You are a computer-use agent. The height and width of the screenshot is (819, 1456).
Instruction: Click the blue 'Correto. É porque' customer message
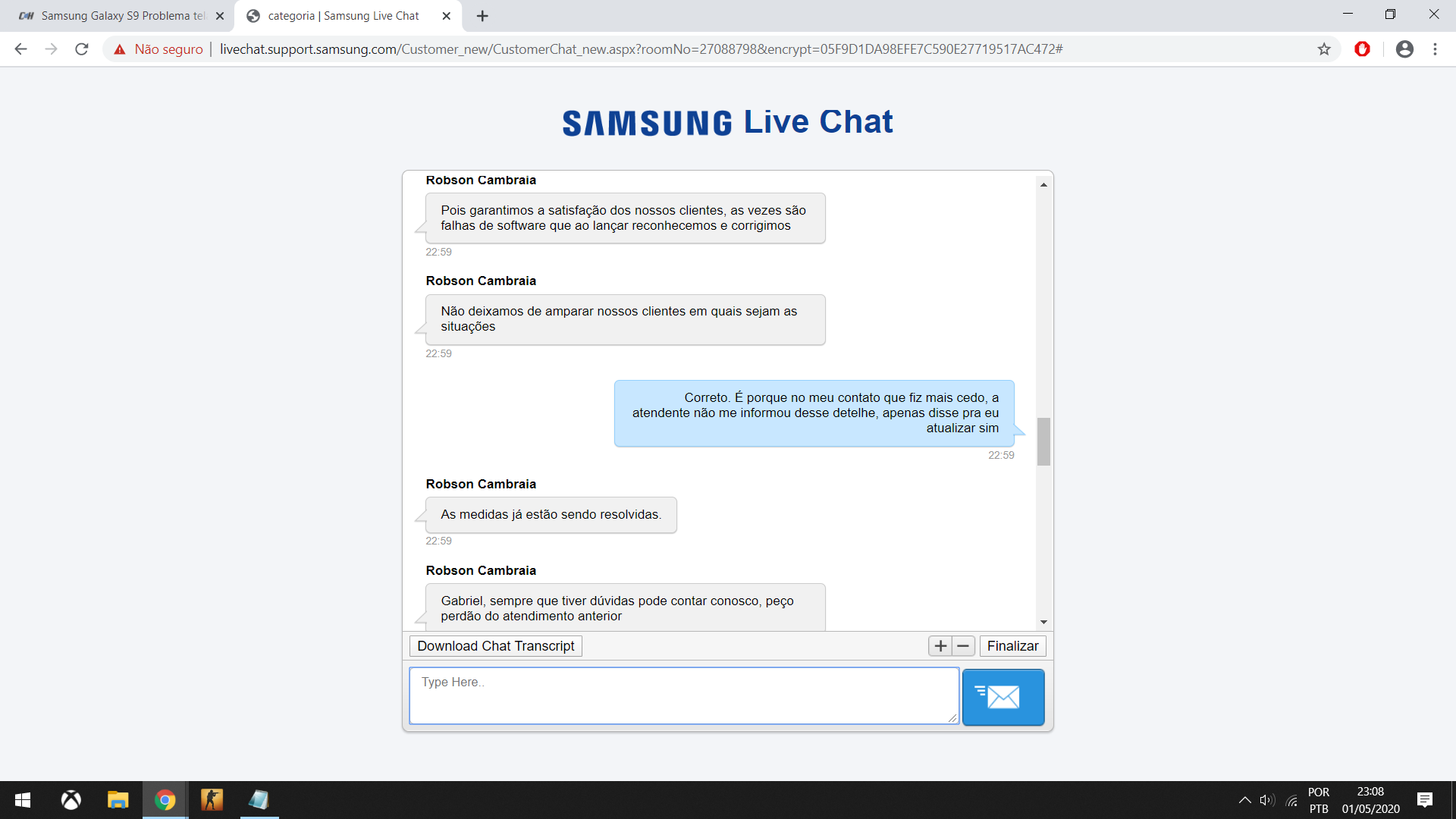814,413
